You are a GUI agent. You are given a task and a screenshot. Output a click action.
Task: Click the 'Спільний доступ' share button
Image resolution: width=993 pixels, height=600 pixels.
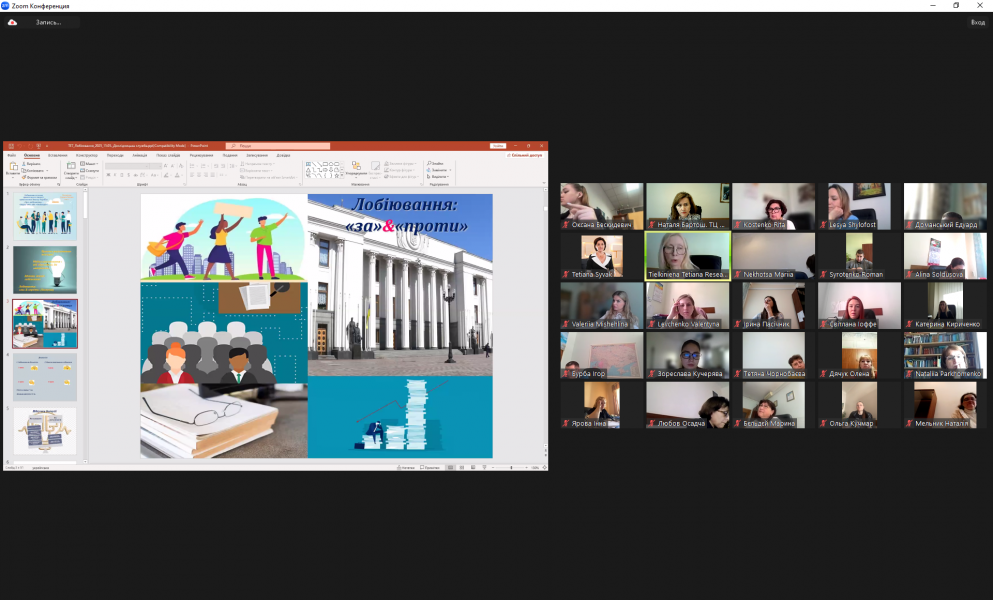[x=525, y=155]
